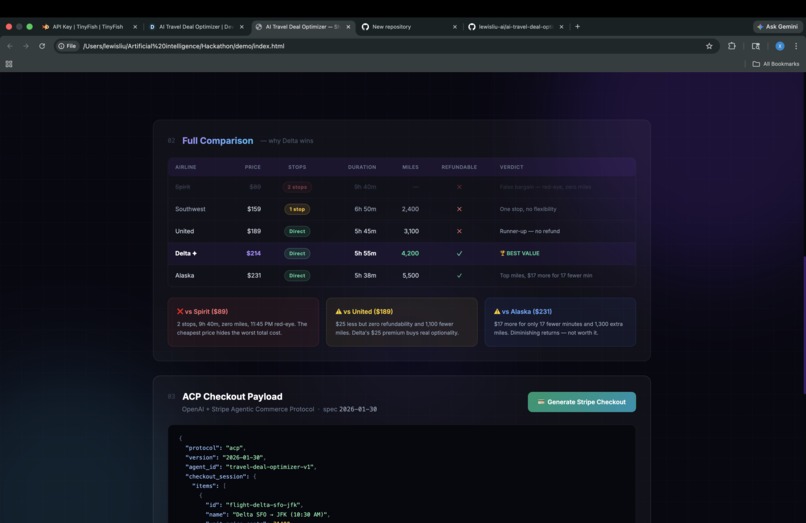
Task: Click the Runner-up — no refund verdict
Action: coord(529,231)
